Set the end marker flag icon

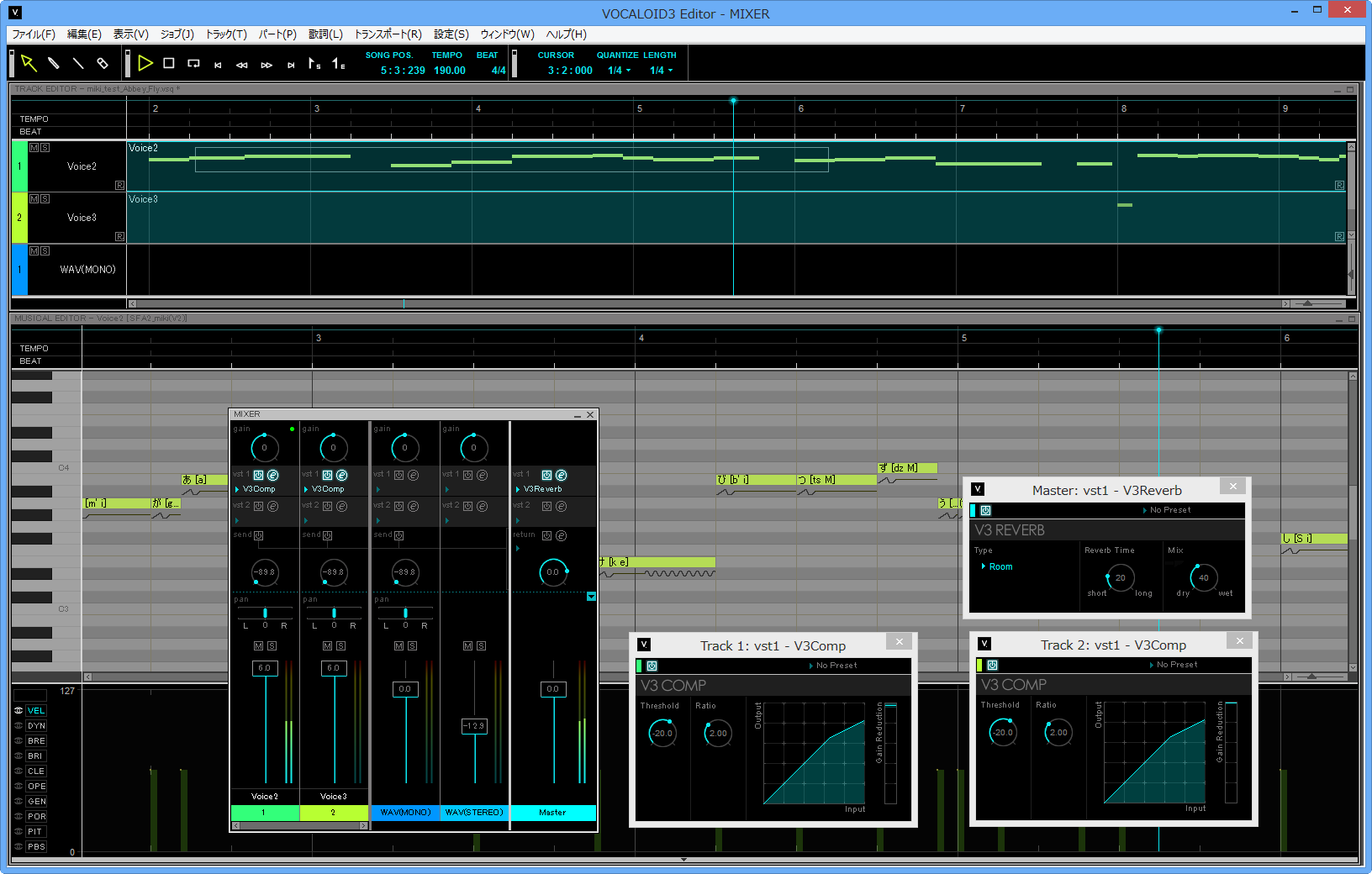pos(338,63)
